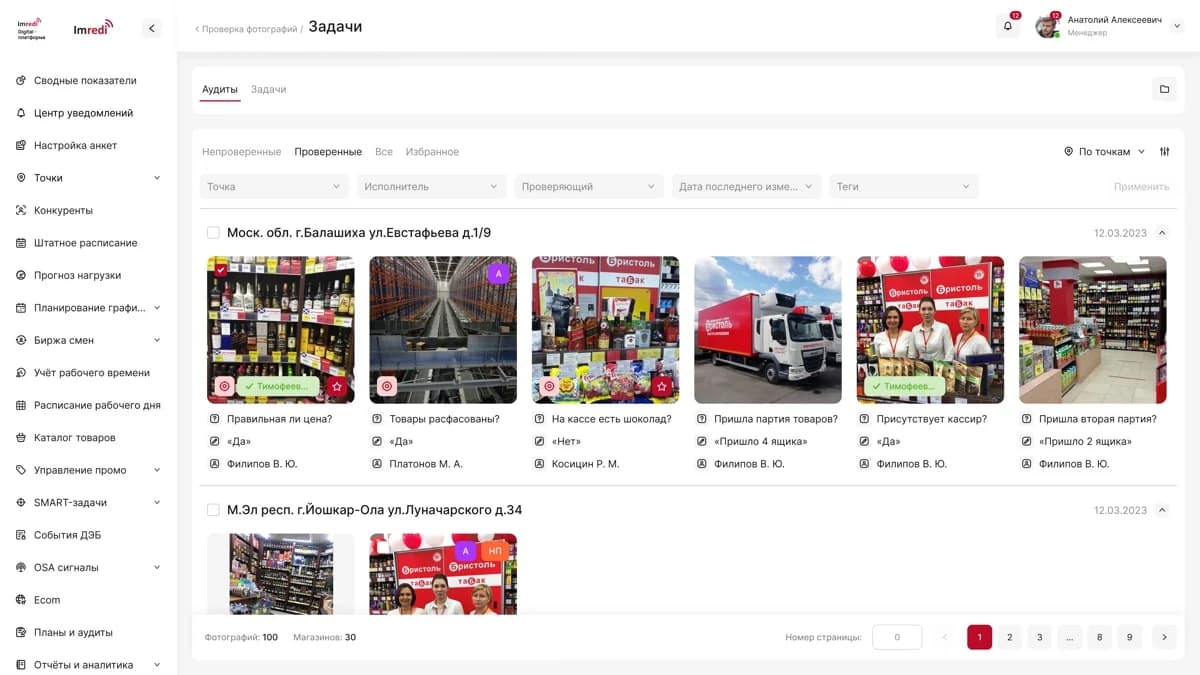Click target icon on «Товары расфасованы?» photo

[x=386, y=386]
